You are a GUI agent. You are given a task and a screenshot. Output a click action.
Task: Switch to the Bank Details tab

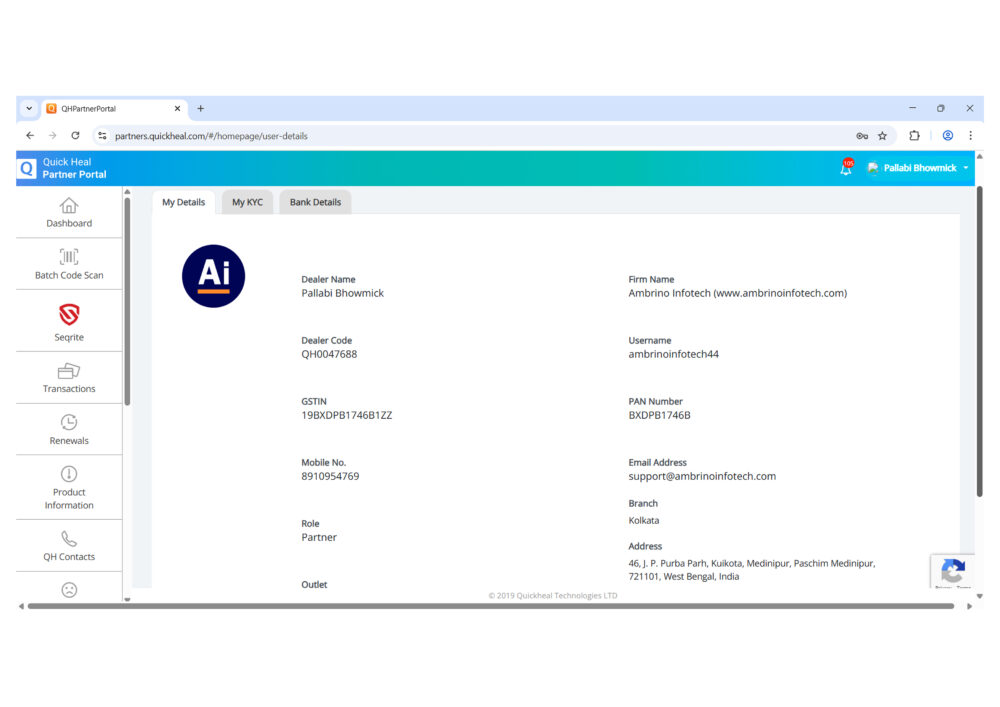[x=315, y=202]
